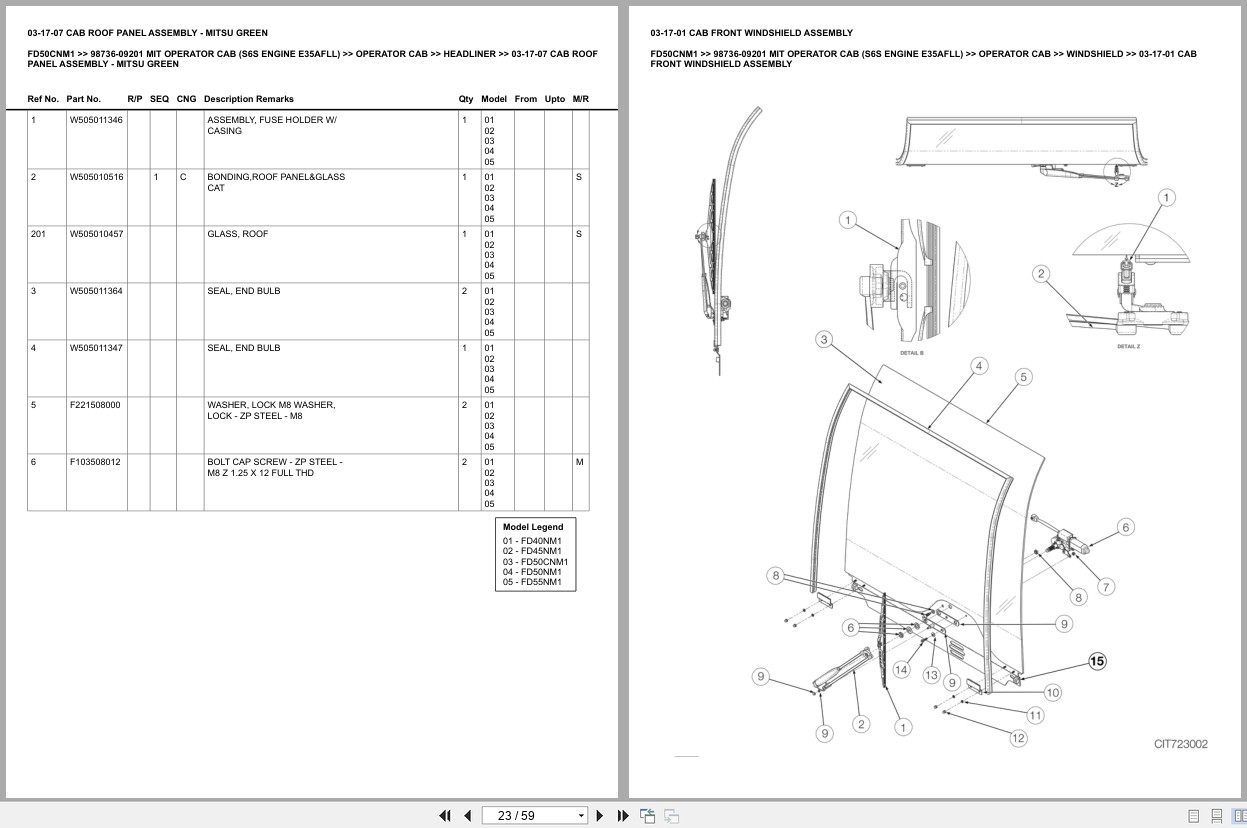Click the Model Legend title
Viewport: 1247px width, 828px height.
coord(533,527)
